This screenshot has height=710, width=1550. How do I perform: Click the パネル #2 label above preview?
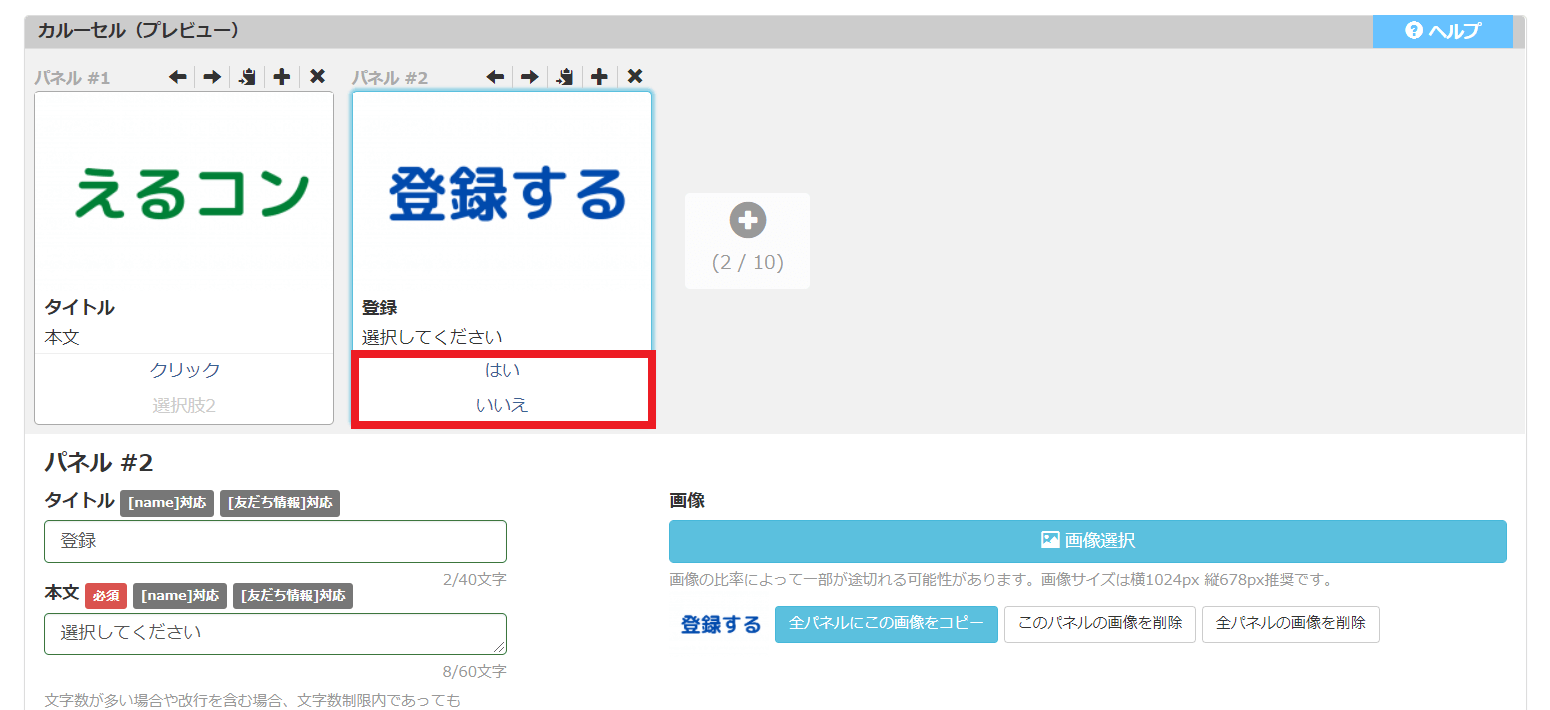(x=390, y=78)
